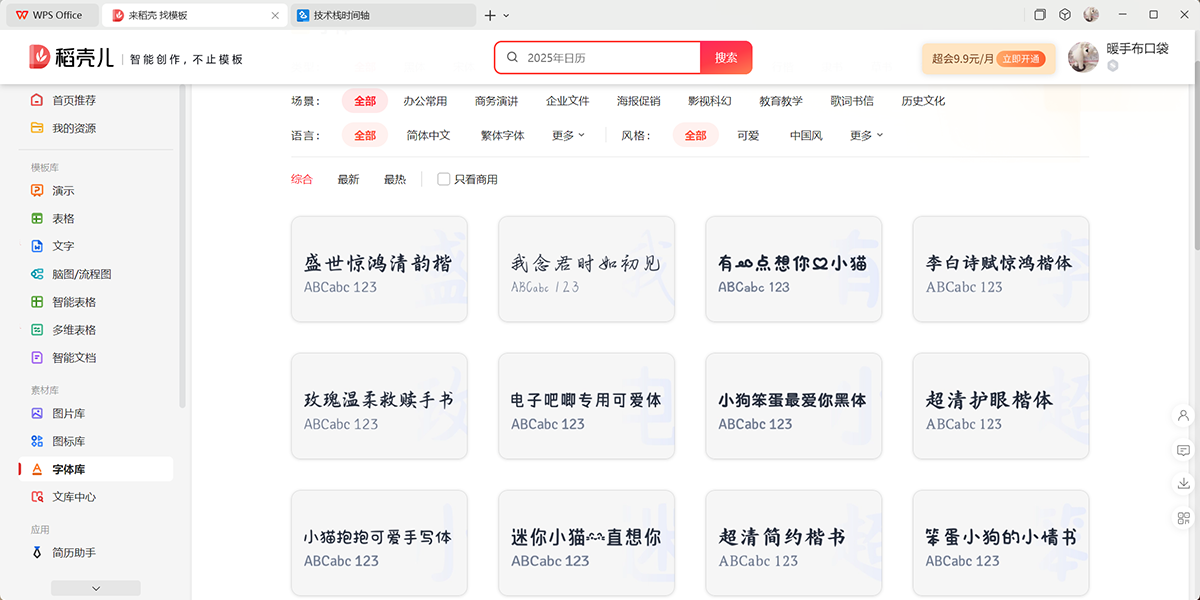Image resolution: width=1200 pixels, height=600 pixels.
Task: Expand the 更多 dropdown next to 繁体字体
Action: pyautogui.click(x=566, y=135)
